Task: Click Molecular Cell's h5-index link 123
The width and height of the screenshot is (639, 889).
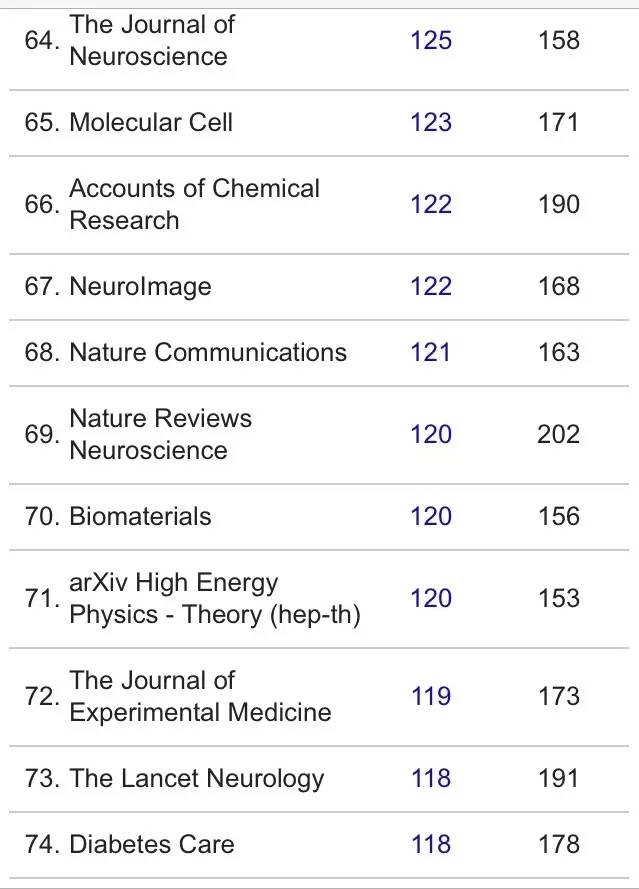Action: 431,123
